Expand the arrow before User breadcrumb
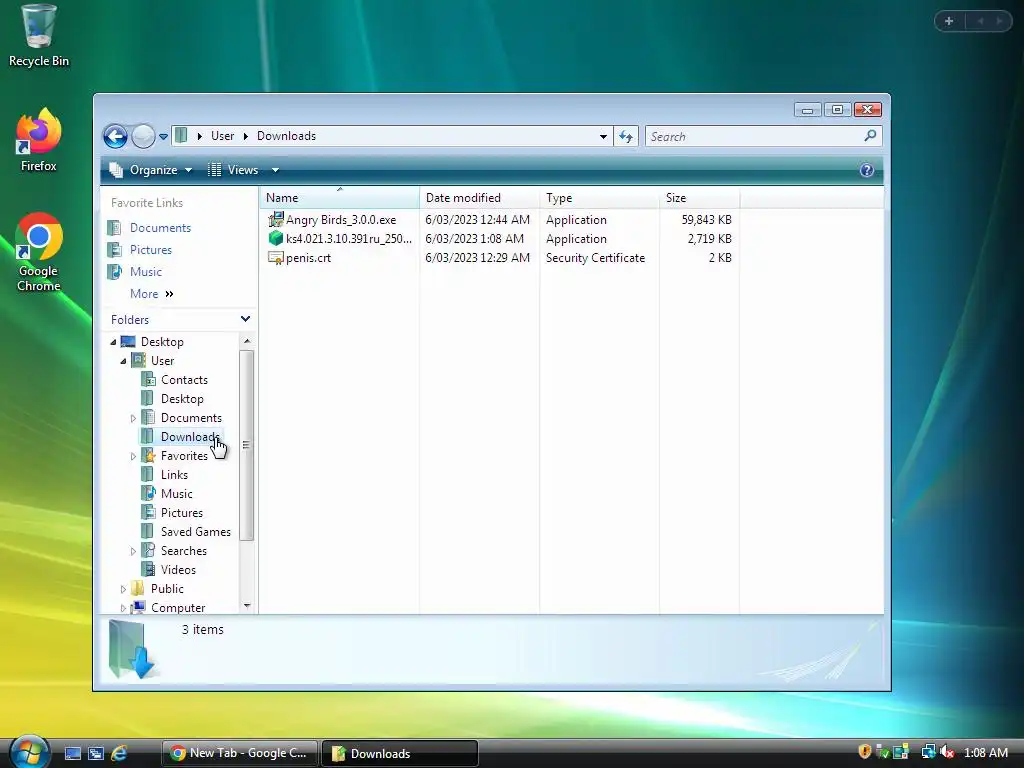The width and height of the screenshot is (1024, 768). pos(200,136)
